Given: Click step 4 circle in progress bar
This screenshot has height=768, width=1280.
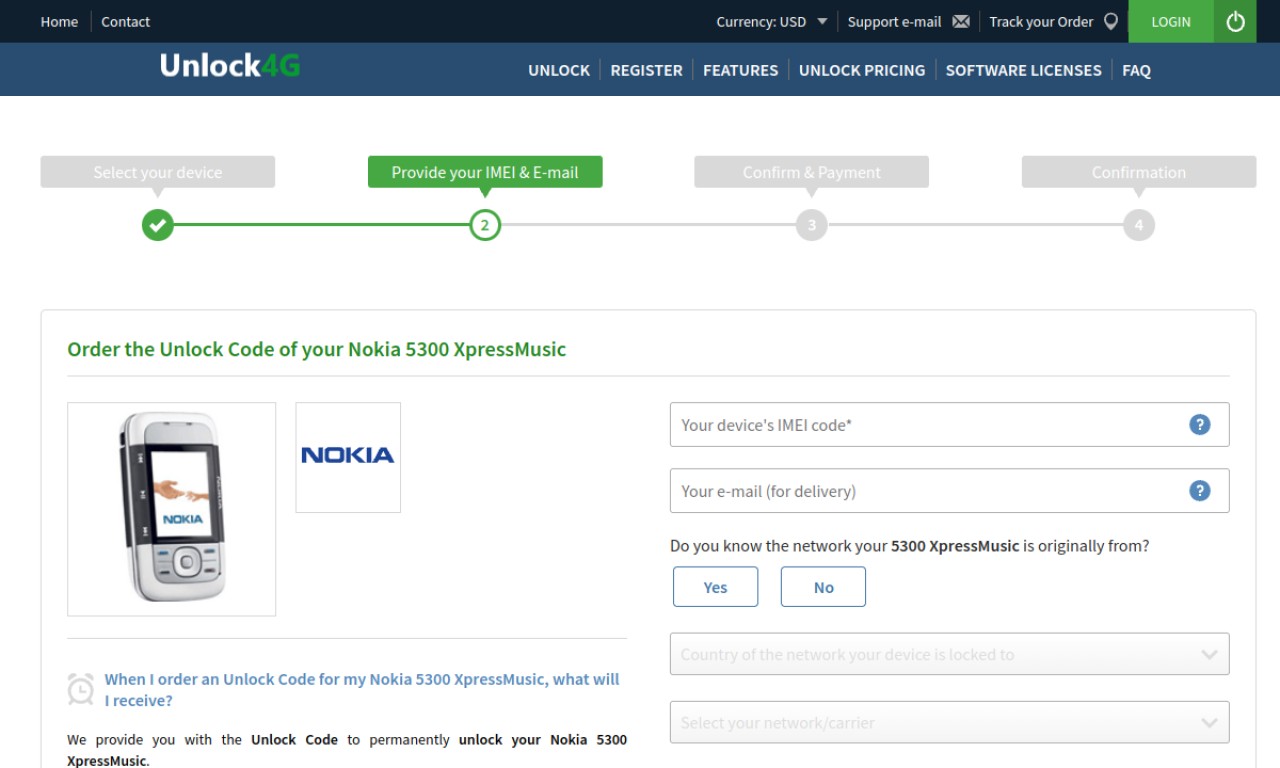Looking at the screenshot, I should tap(1139, 225).
